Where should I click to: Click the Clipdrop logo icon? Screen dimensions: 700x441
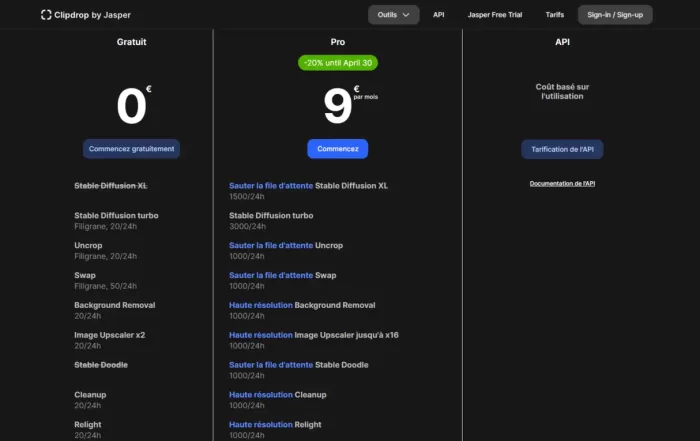(x=46, y=15)
